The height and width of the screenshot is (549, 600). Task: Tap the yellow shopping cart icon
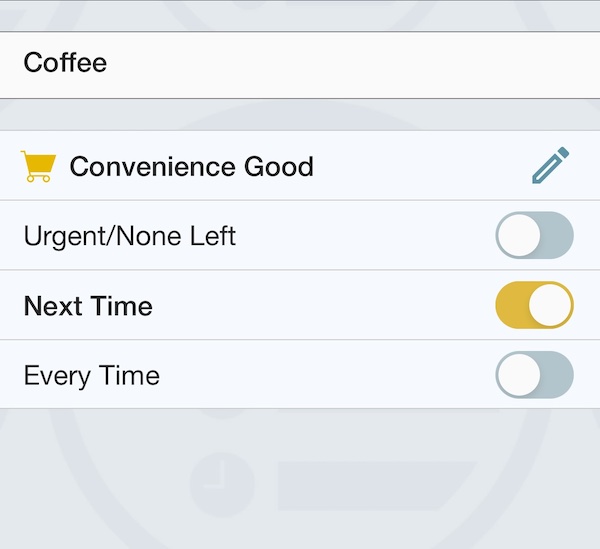[x=38, y=166]
